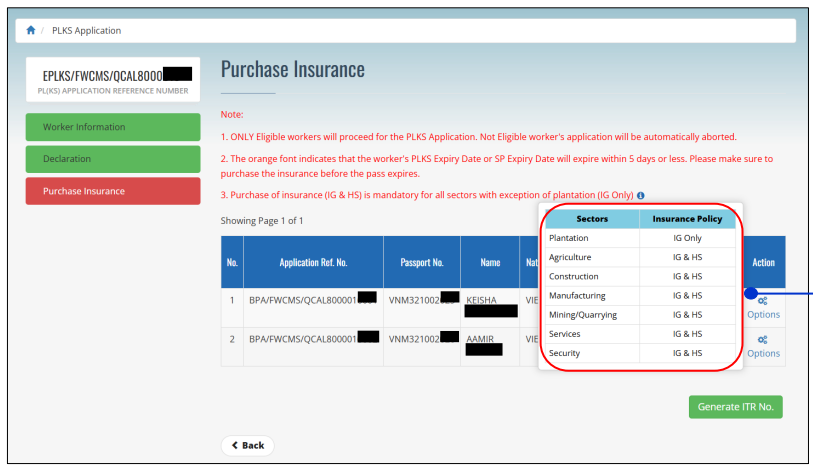Click info icon beside note 3
Screen dimensions: 813x468
[x=640, y=195]
